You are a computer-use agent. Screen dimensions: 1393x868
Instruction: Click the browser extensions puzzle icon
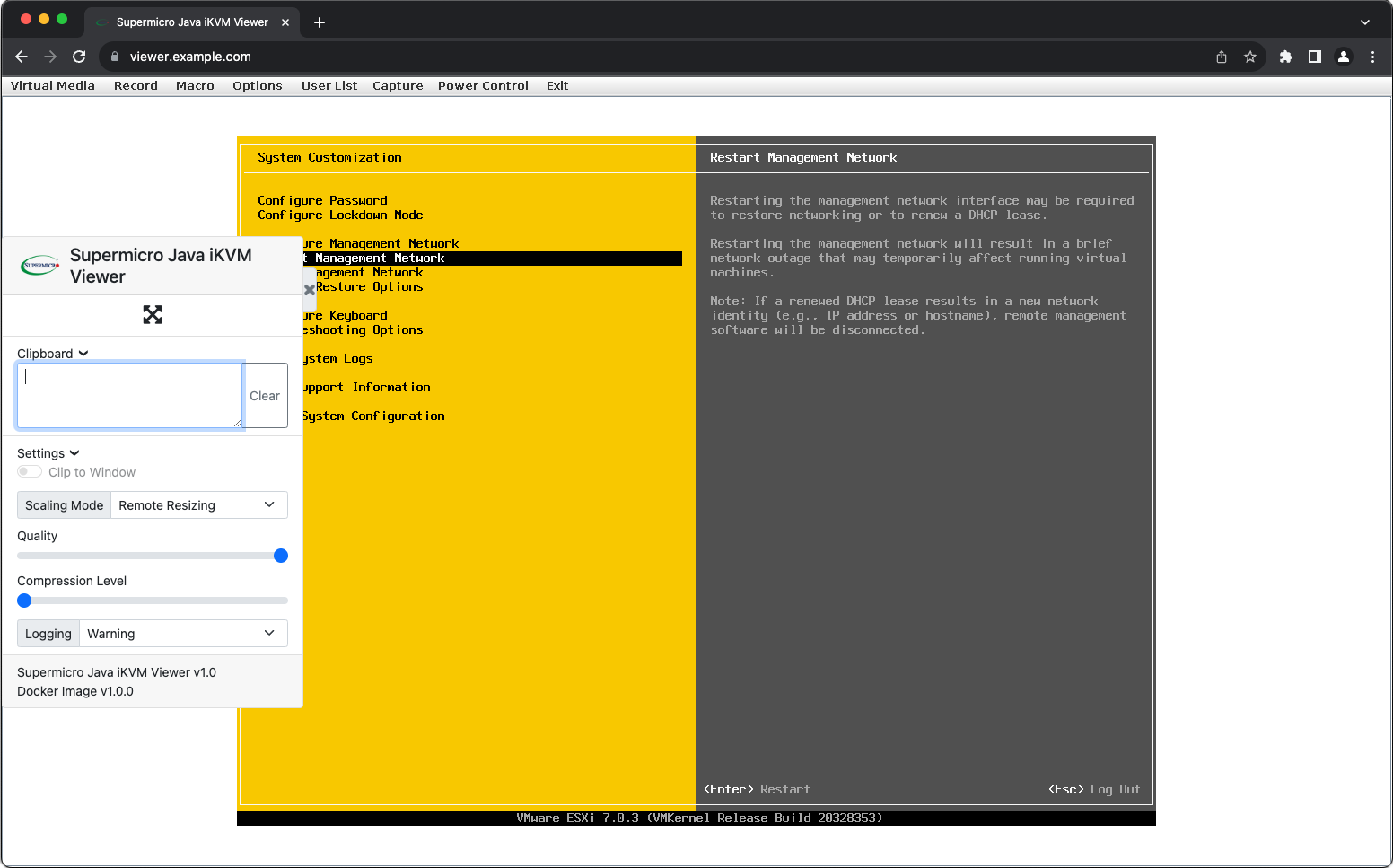click(x=1285, y=57)
